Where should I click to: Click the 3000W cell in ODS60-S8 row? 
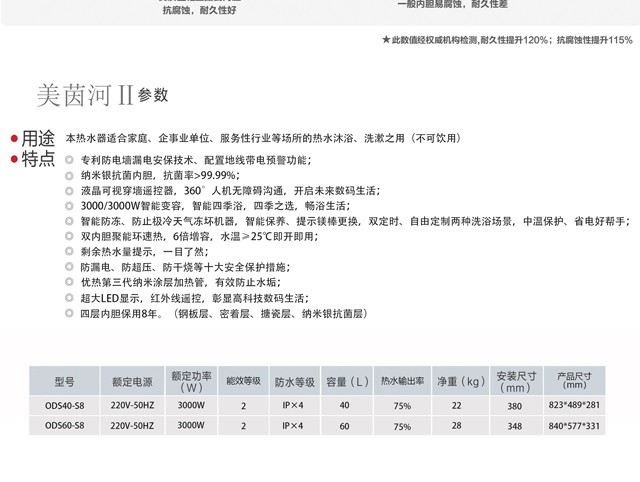(x=191, y=425)
